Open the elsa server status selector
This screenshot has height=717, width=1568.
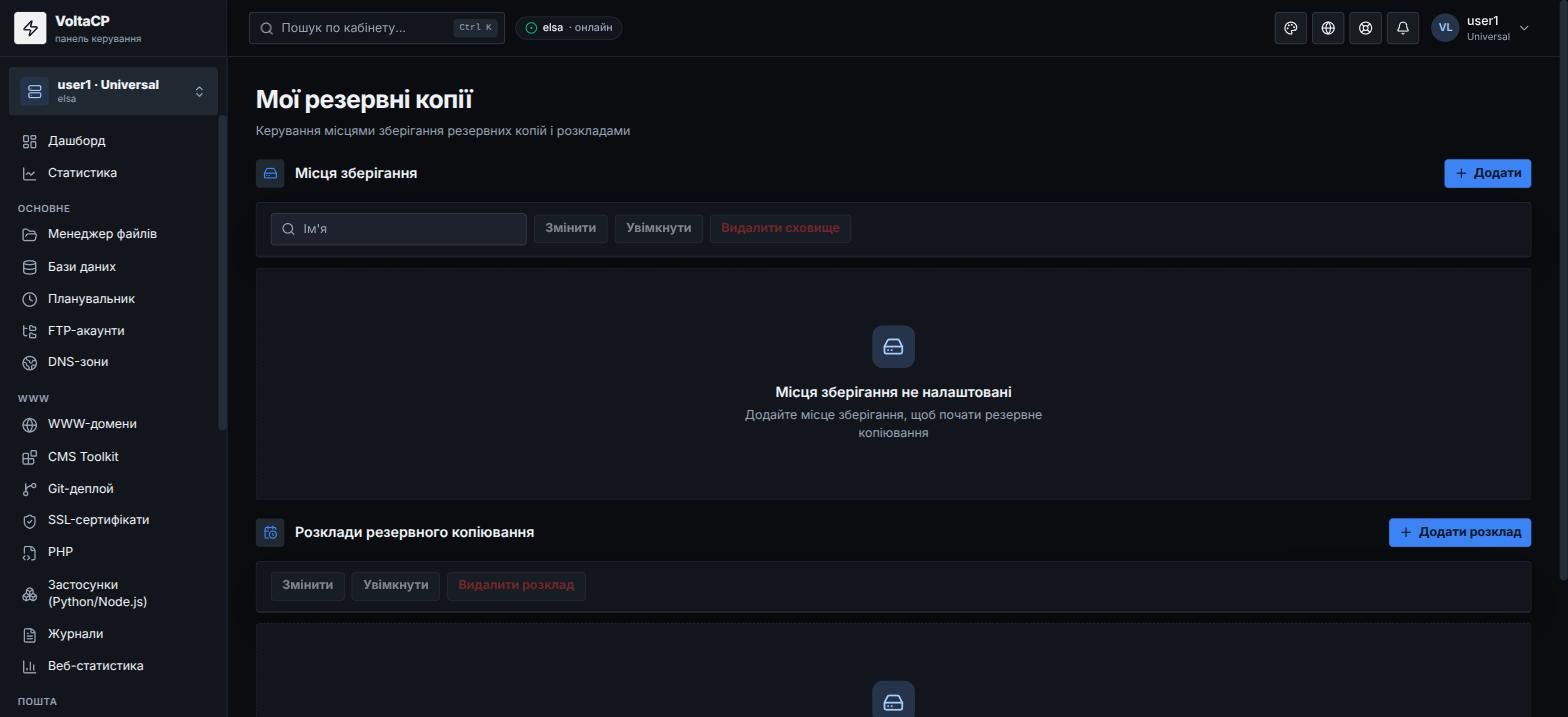point(569,28)
